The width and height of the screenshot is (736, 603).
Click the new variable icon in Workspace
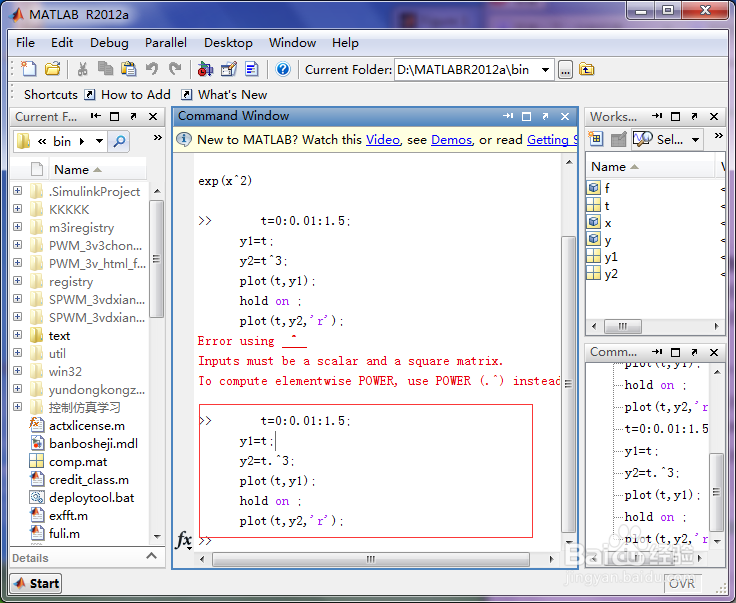tap(596, 139)
